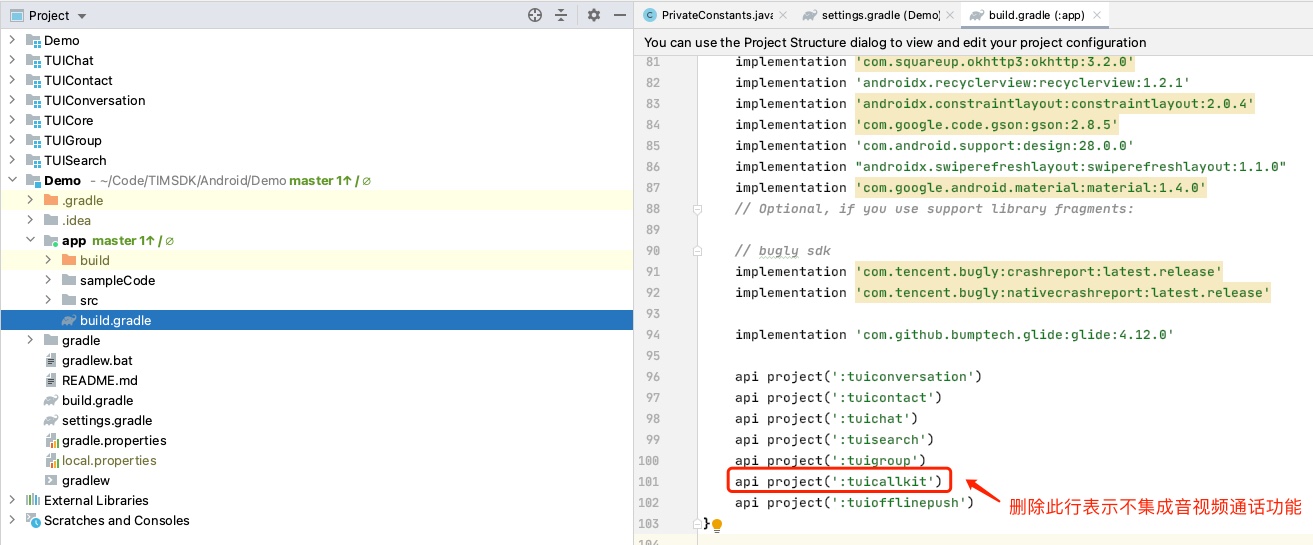Click the collapse all icon in Project panel

[x=561, y=15]
